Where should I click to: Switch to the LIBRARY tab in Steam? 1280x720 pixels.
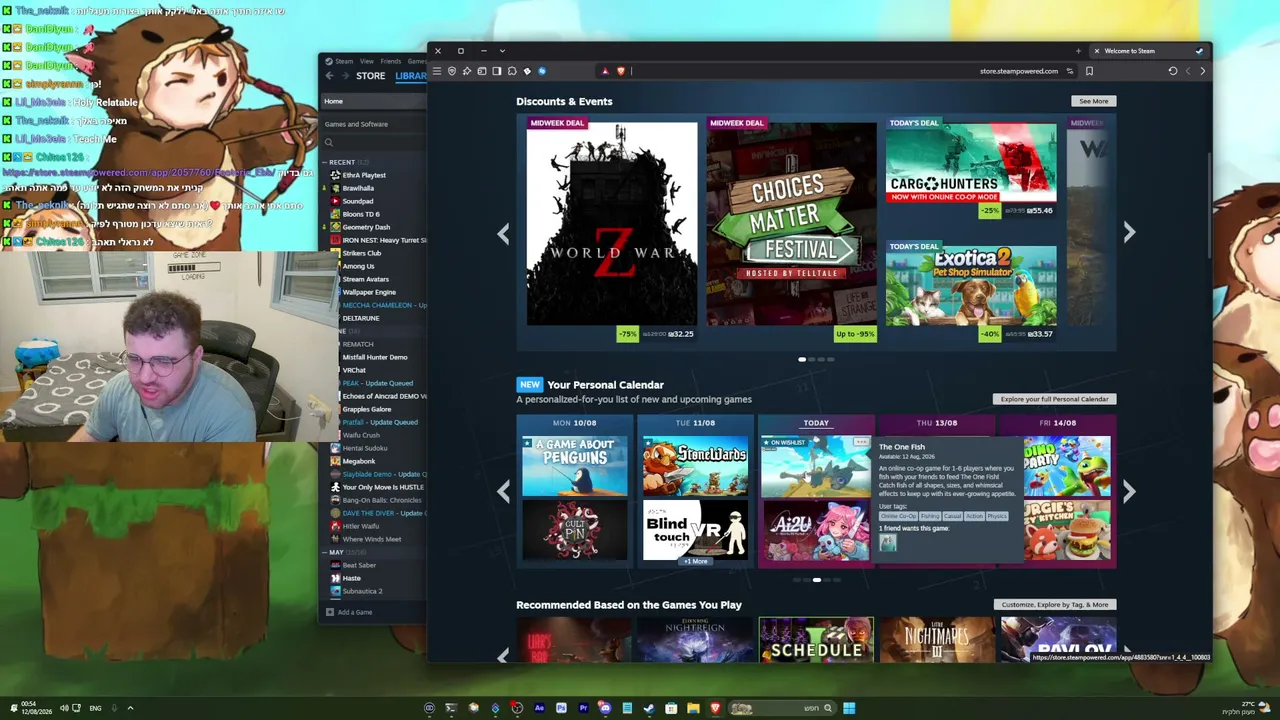pos(411,76)
